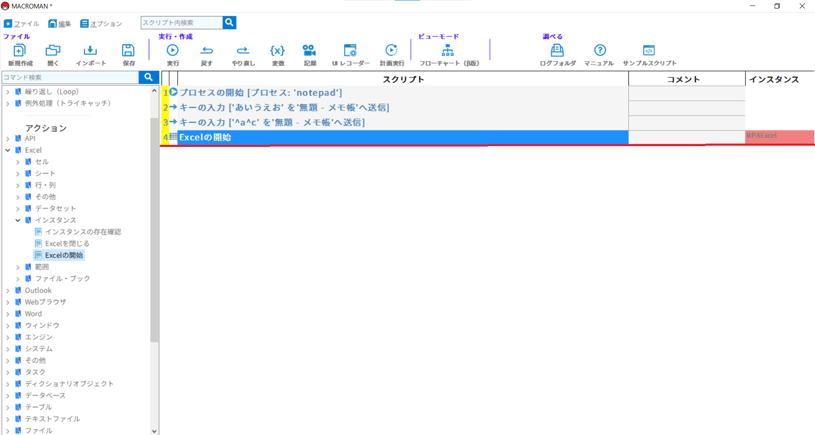The image size is (815, 435).
Task: Select the テキストファイル tree item
Action: [x=52, y=419]
